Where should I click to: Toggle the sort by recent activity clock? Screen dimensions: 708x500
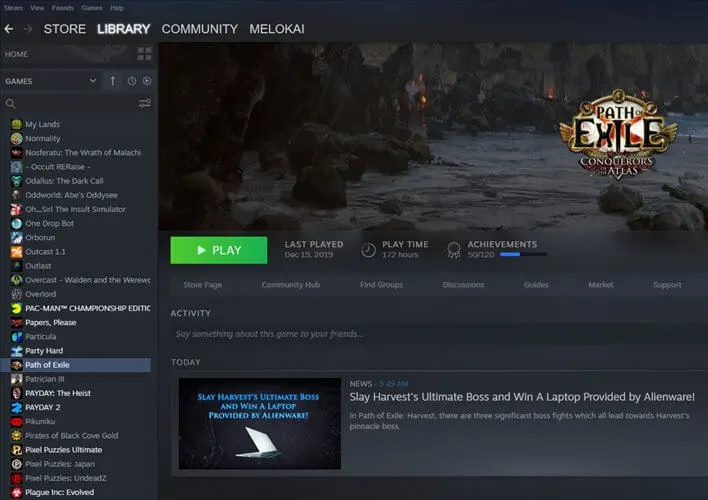(132, 80)
